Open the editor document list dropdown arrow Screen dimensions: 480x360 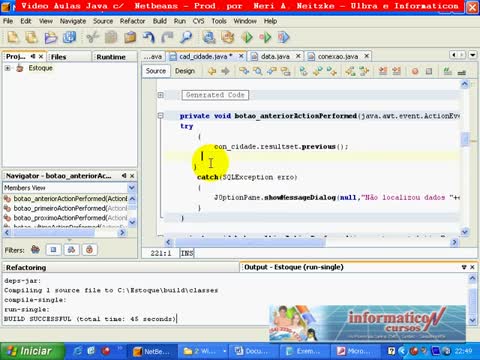(x=473, y=55)
